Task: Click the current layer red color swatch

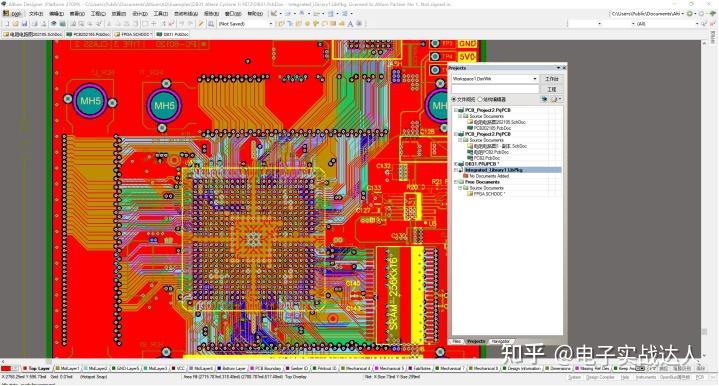Action: tap(6, 368)
